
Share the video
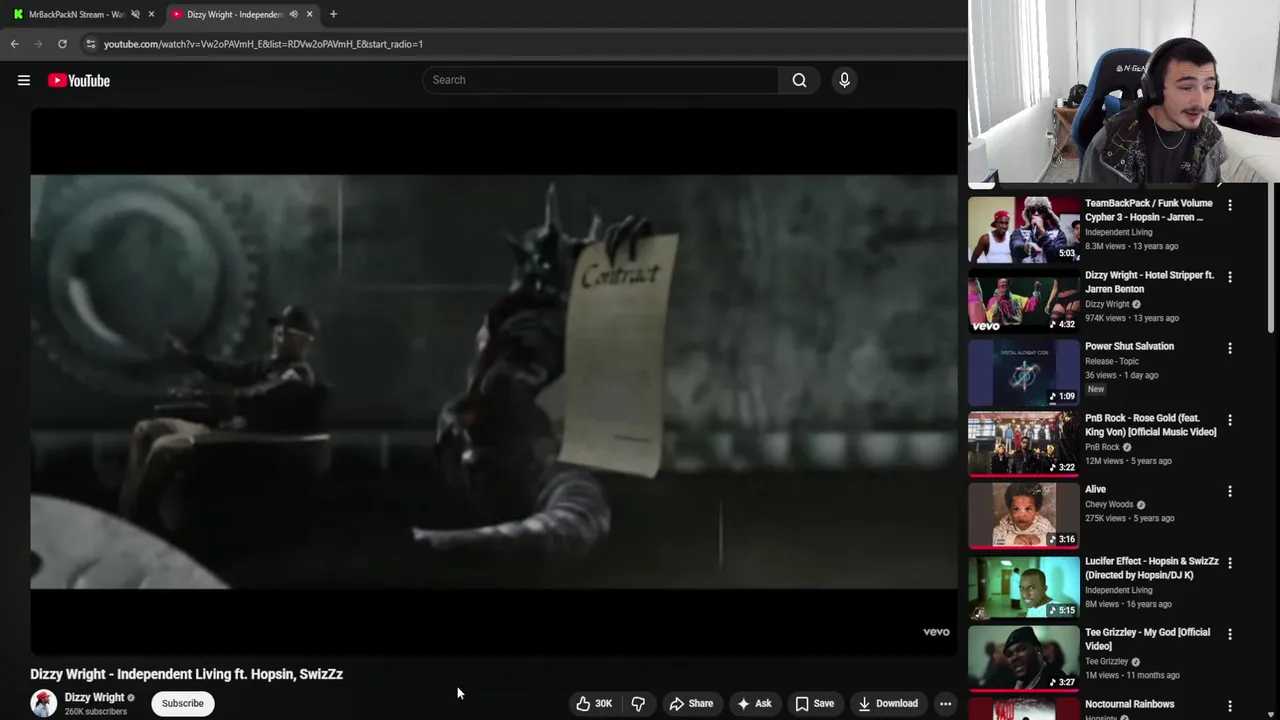tap(691, 703)
